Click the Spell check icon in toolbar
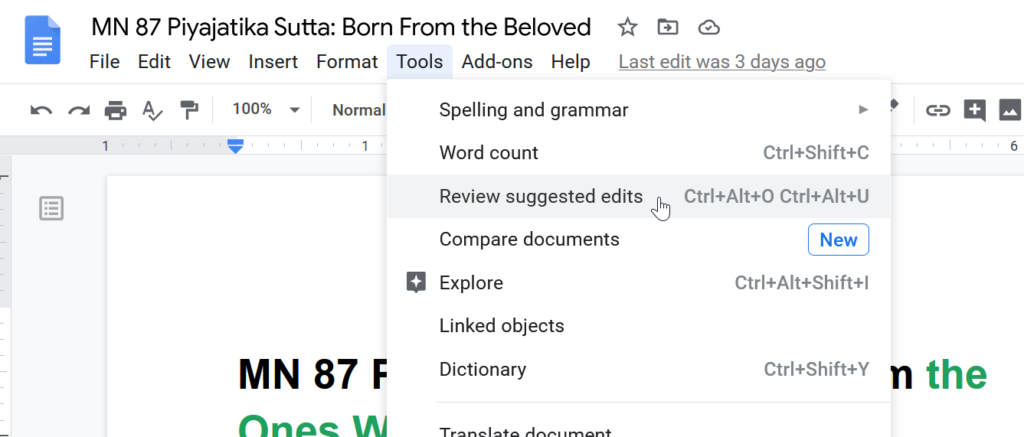 tap(152, 110)
